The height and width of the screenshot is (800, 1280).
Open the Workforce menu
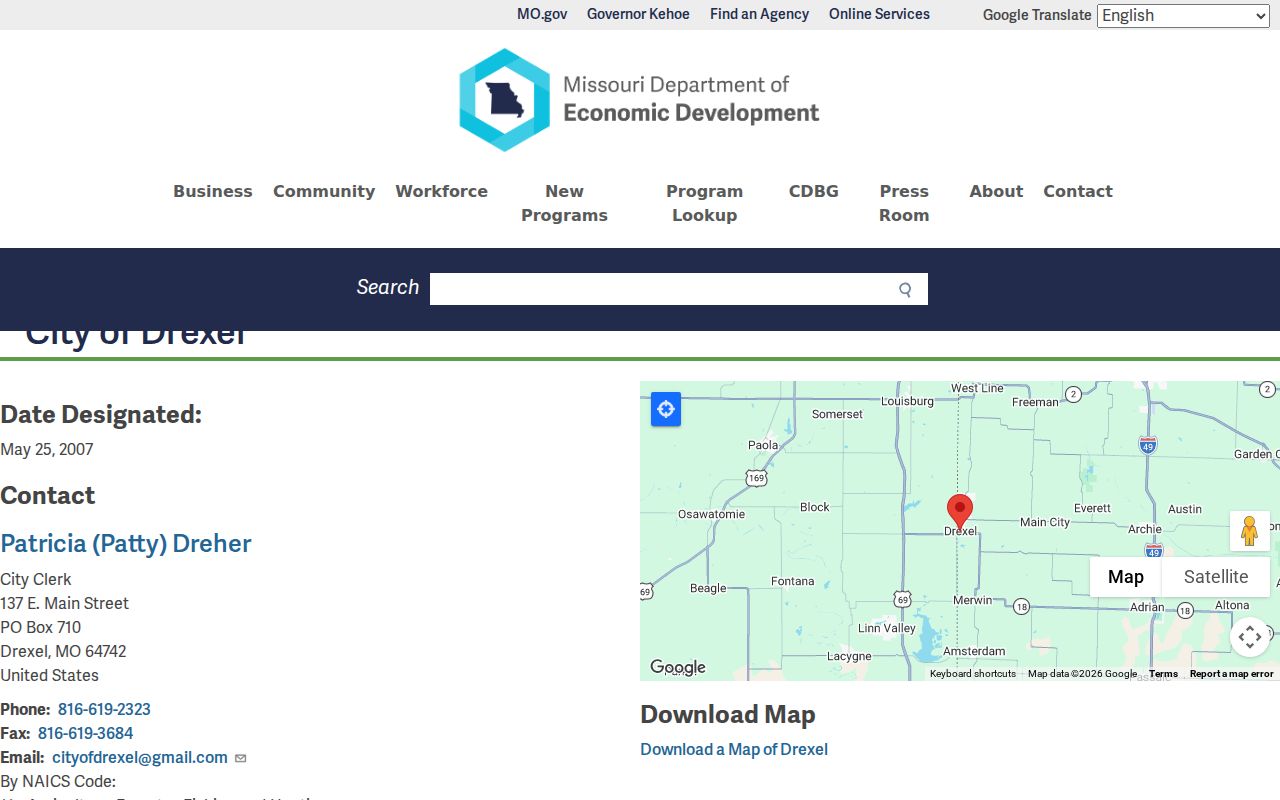coord(441,191)
